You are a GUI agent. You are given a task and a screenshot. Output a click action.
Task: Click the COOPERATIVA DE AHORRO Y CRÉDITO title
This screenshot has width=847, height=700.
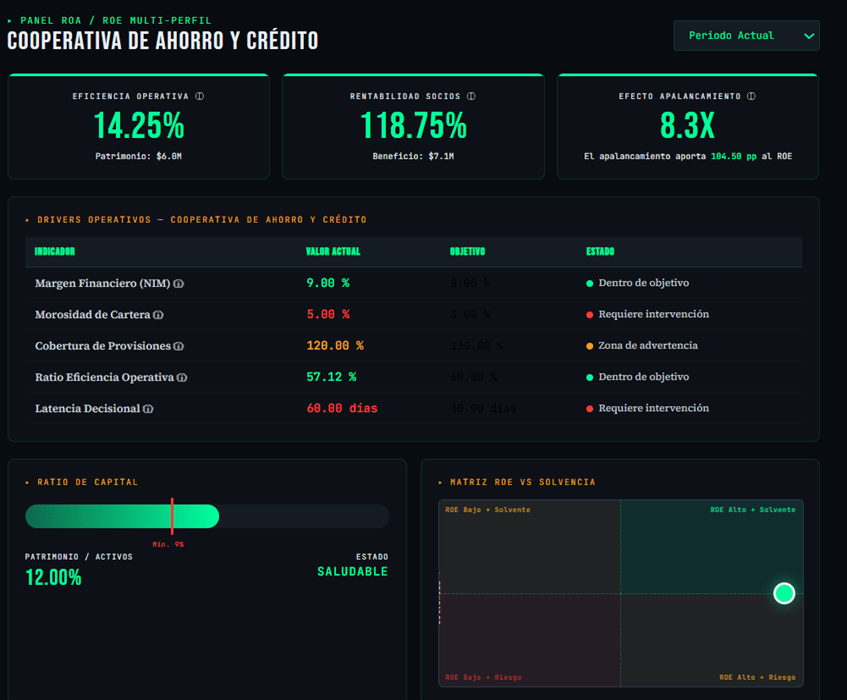(x=163, y=41)
